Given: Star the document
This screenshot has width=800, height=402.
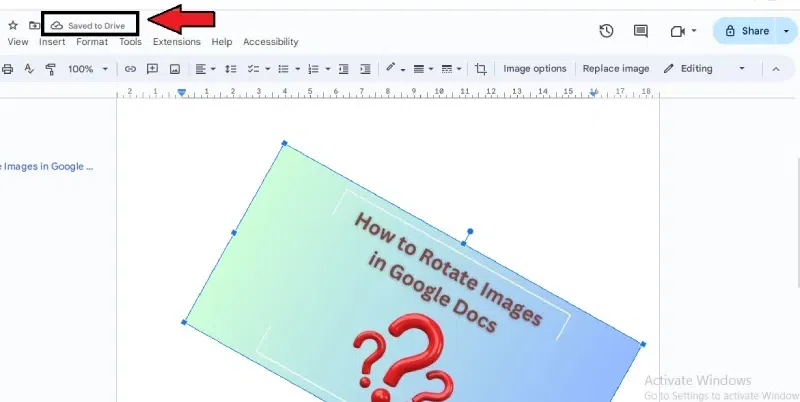Looking at the screenshot, I should coord(13,26).
